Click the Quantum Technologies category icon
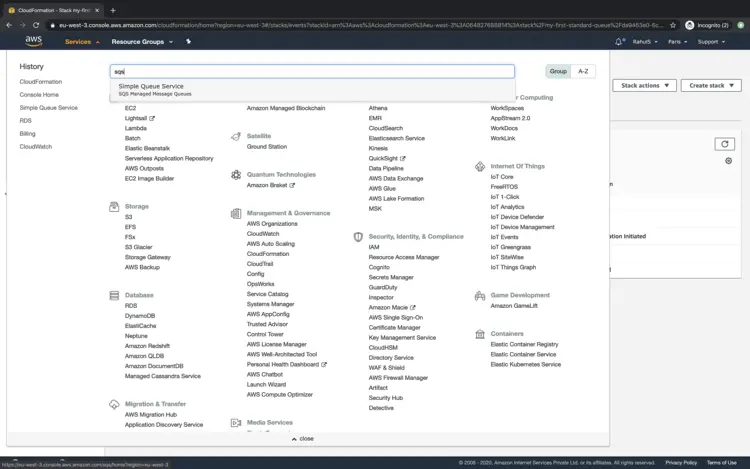Screen dimensions: 750x469 pos(236,175)
